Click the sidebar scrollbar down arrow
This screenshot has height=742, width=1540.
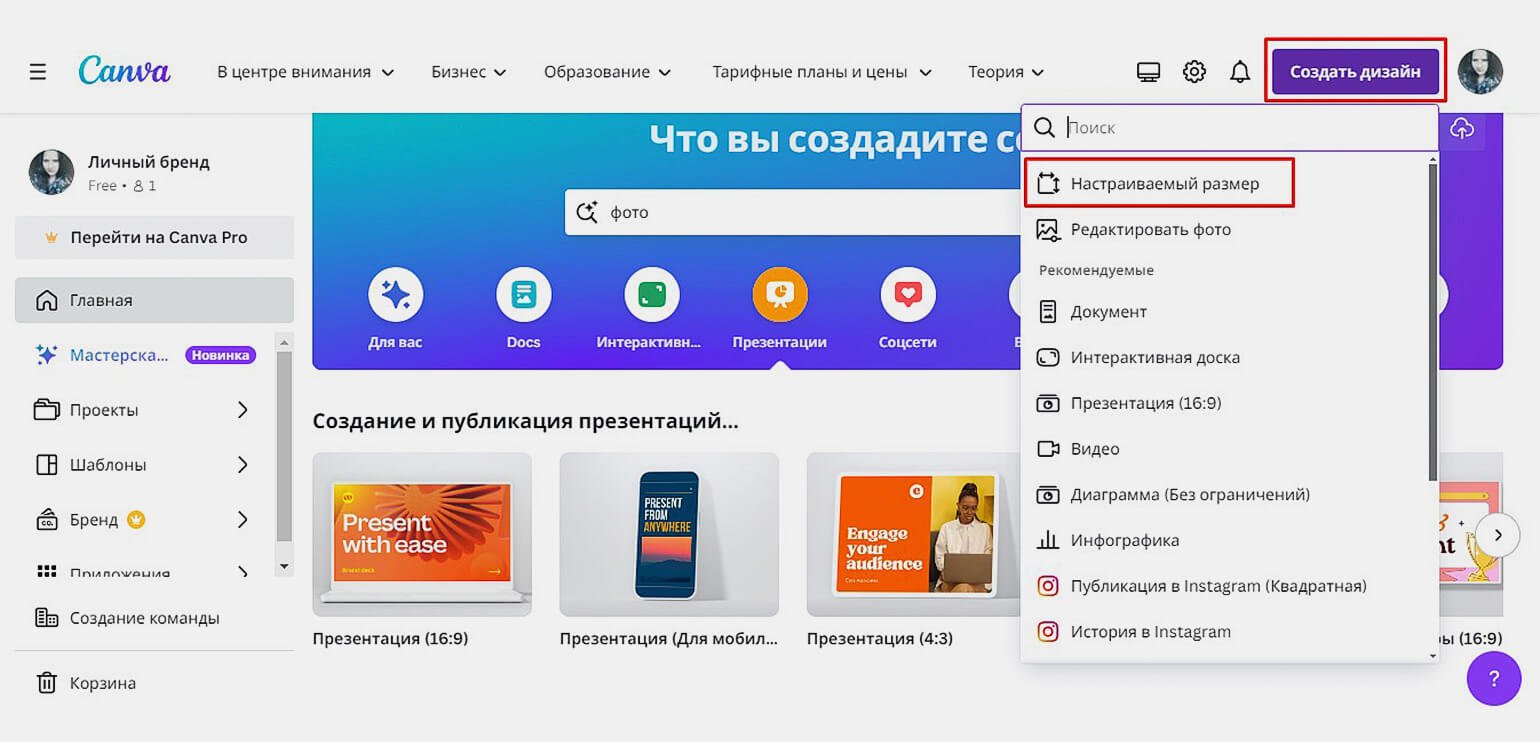tap(284, 567)
